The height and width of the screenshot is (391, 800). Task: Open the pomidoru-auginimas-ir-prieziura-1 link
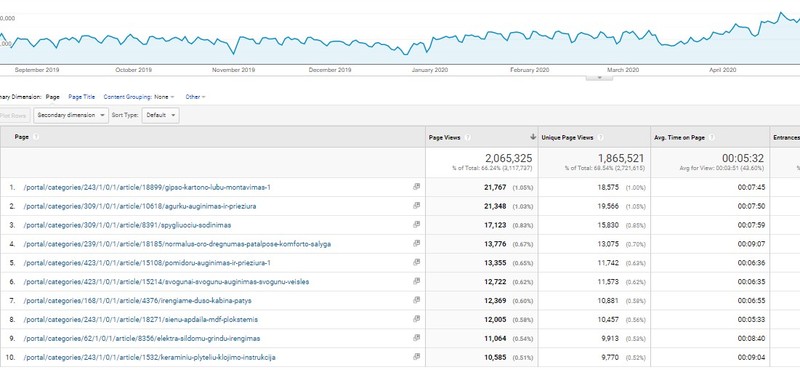point(147,263)
